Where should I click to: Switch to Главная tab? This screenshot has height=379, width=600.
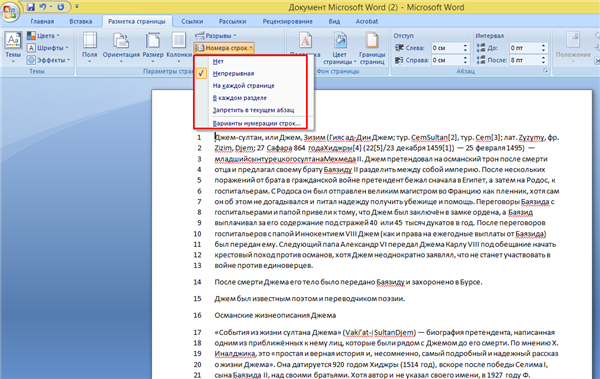point(42,21)
